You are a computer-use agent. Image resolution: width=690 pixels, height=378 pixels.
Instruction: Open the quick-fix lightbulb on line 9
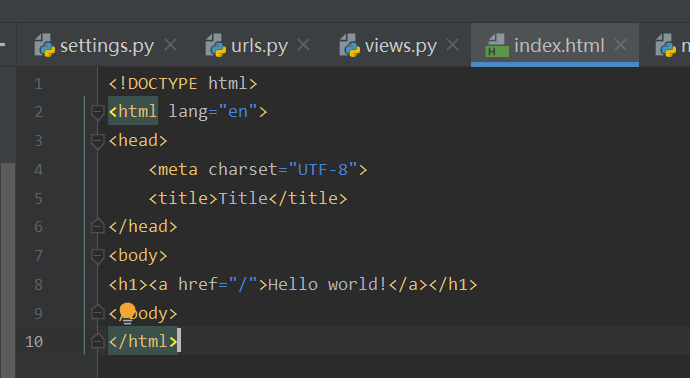(127, 313)
